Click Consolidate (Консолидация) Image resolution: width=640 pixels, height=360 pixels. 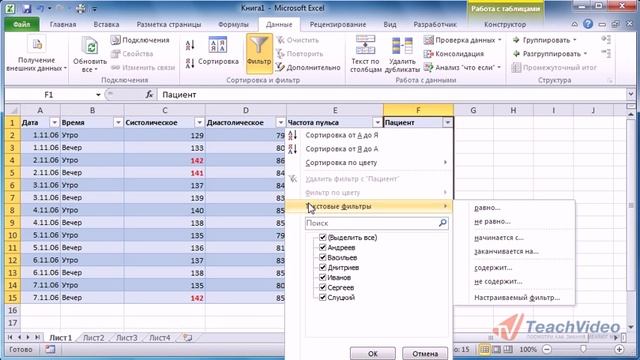point(453,53)
